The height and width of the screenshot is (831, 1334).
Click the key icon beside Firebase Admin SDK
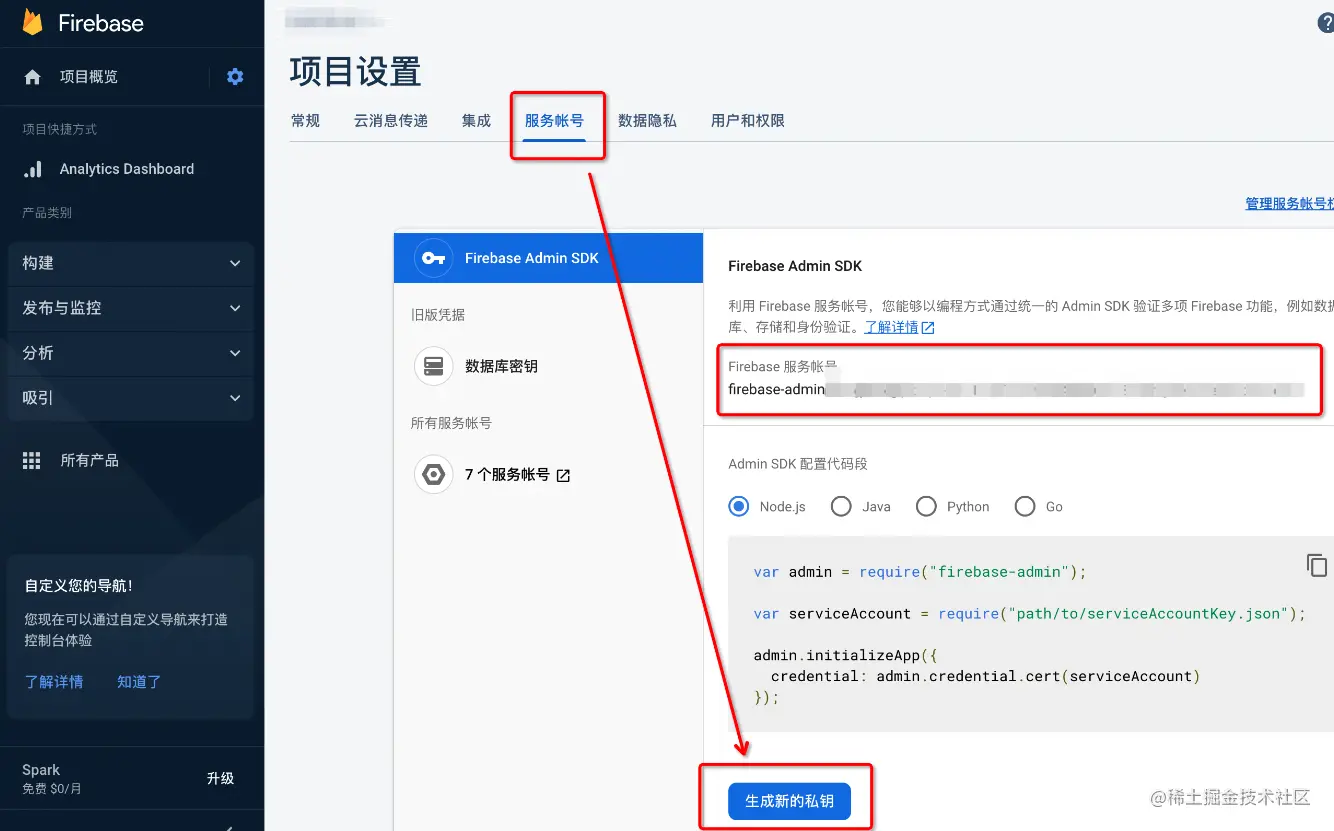pyautogui.click(x=433, y=258)
